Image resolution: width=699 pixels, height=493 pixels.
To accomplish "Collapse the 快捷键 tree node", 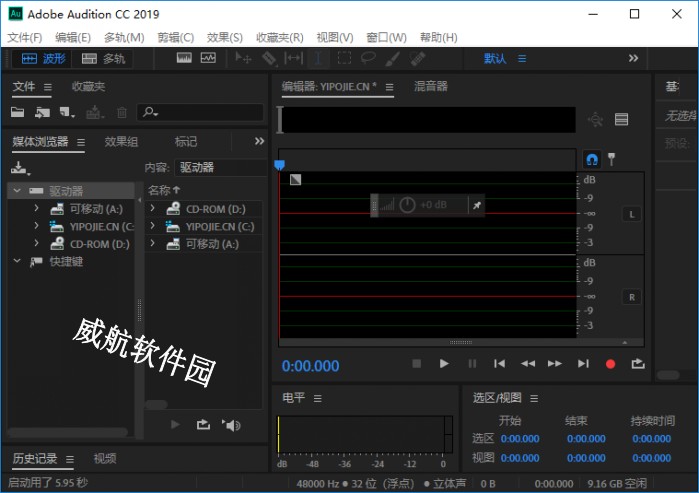I will (17, 261).
